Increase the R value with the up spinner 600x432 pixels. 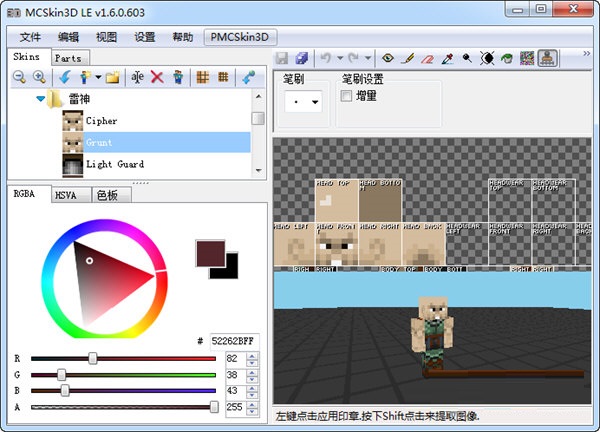tap(252, 355)
